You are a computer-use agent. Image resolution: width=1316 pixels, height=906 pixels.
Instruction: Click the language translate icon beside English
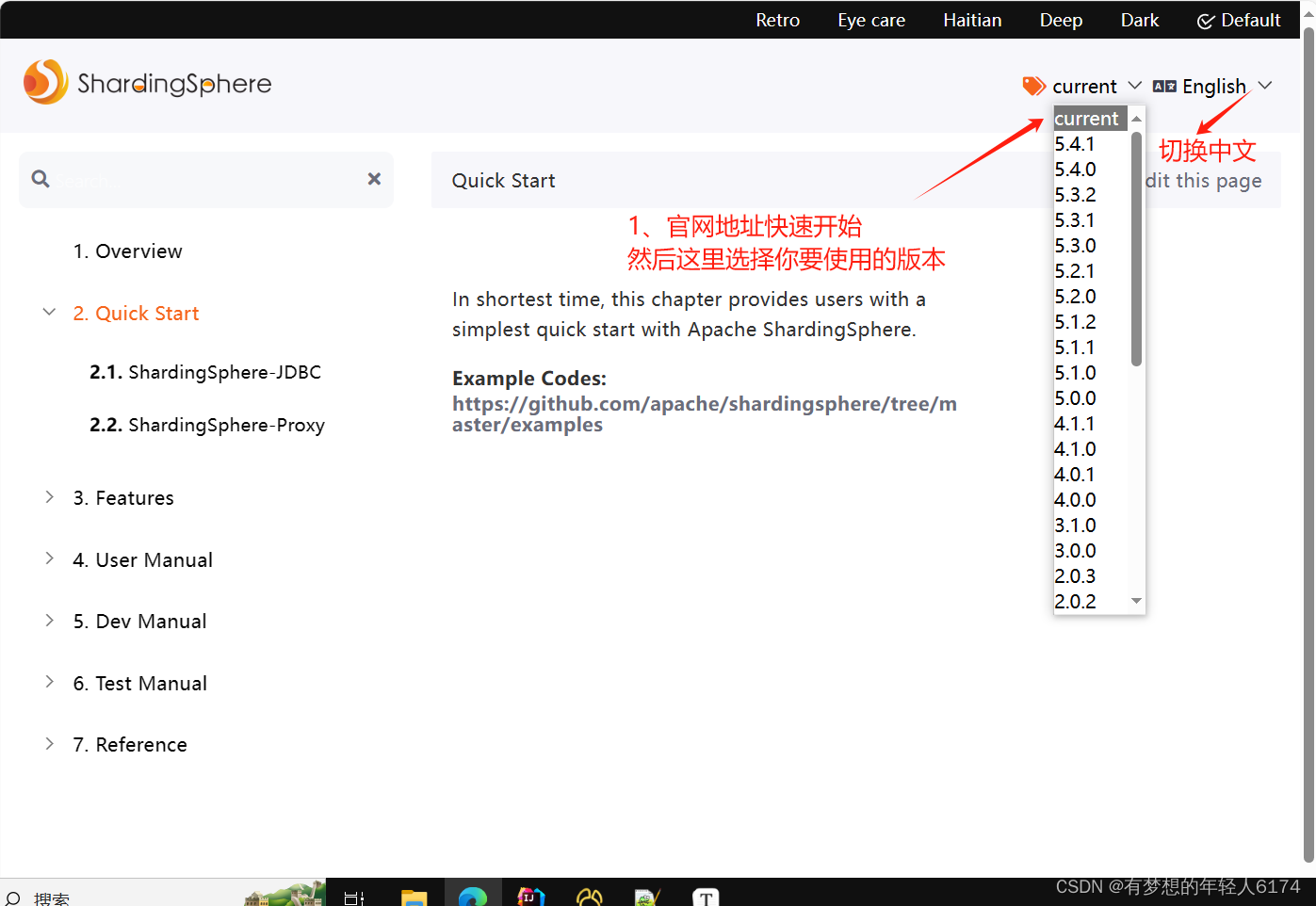1164,87
